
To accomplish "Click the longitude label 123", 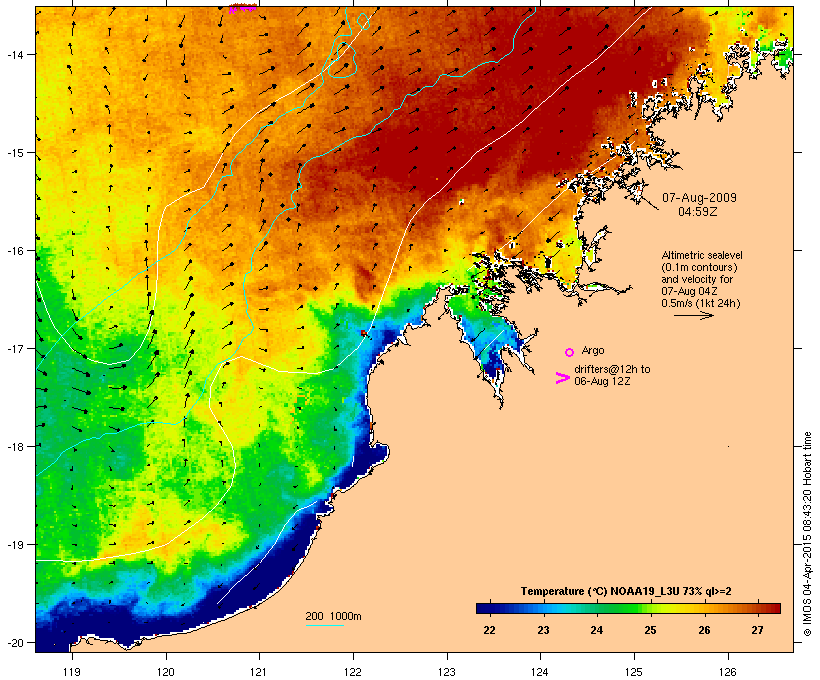I will click(447, 672).
